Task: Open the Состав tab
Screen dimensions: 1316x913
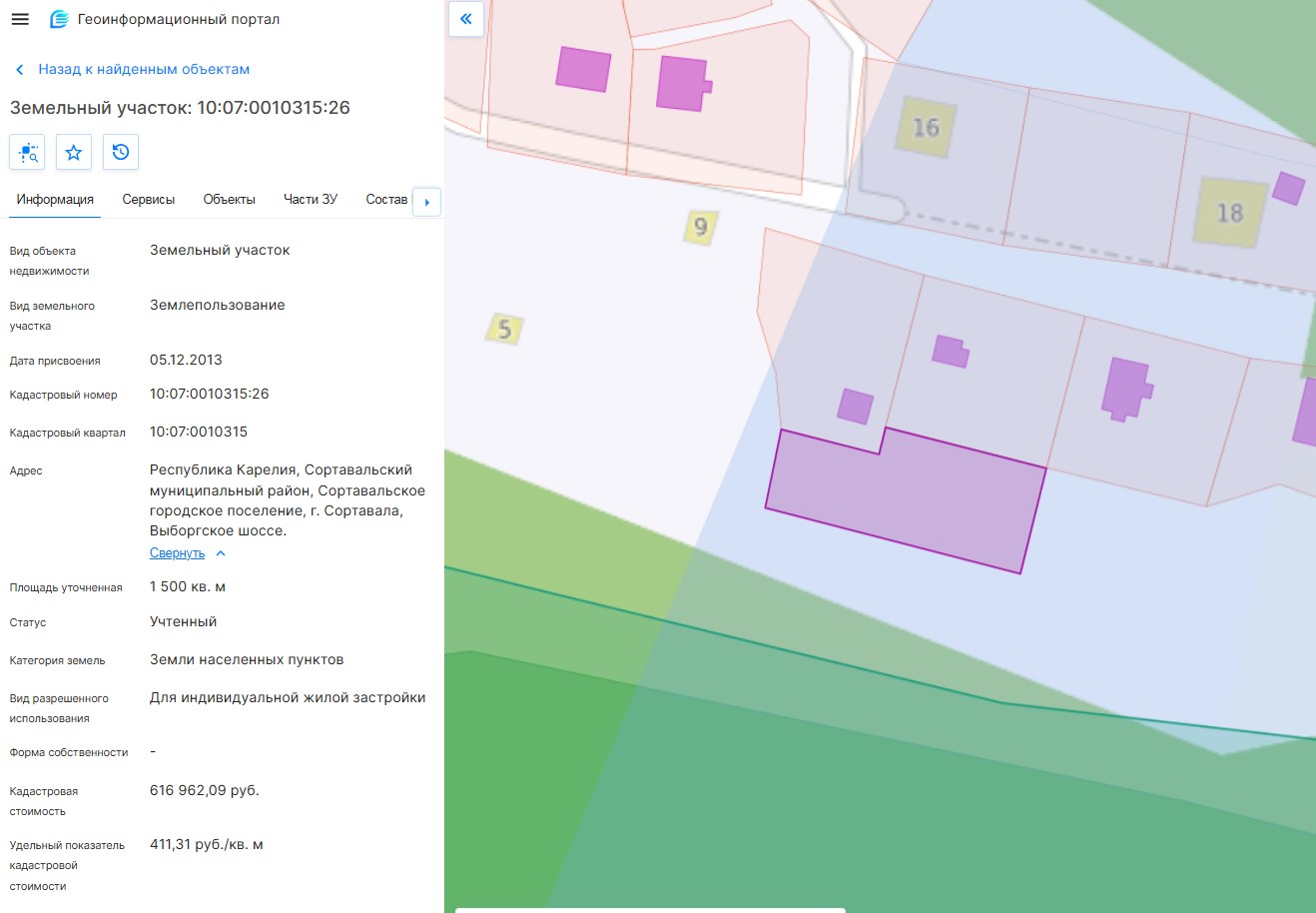Action: [386, 200]
